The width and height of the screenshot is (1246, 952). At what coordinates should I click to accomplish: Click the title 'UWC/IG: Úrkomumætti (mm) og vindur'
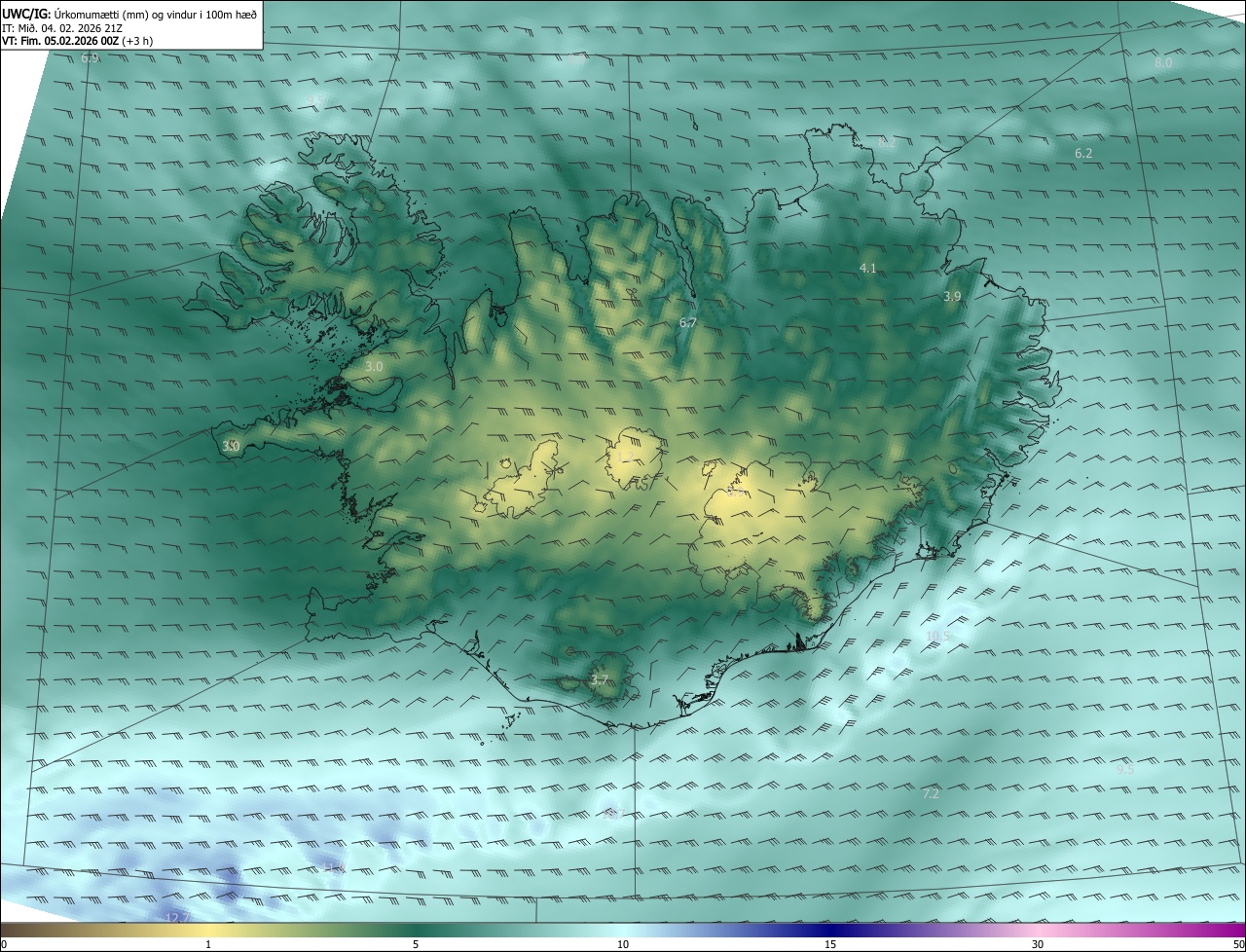(129, 14)
